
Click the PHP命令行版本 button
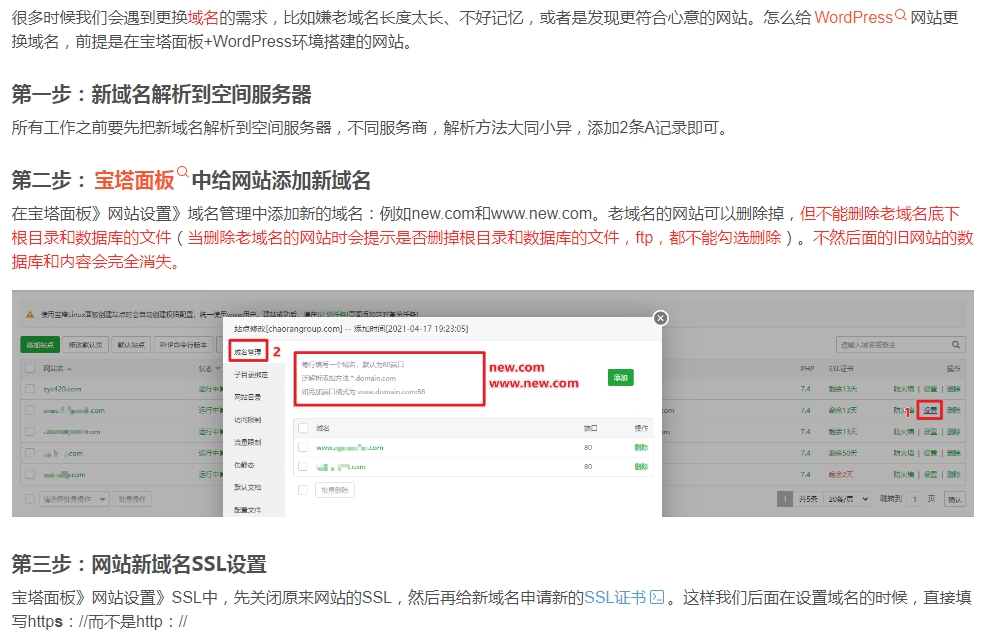coord(183,345)
